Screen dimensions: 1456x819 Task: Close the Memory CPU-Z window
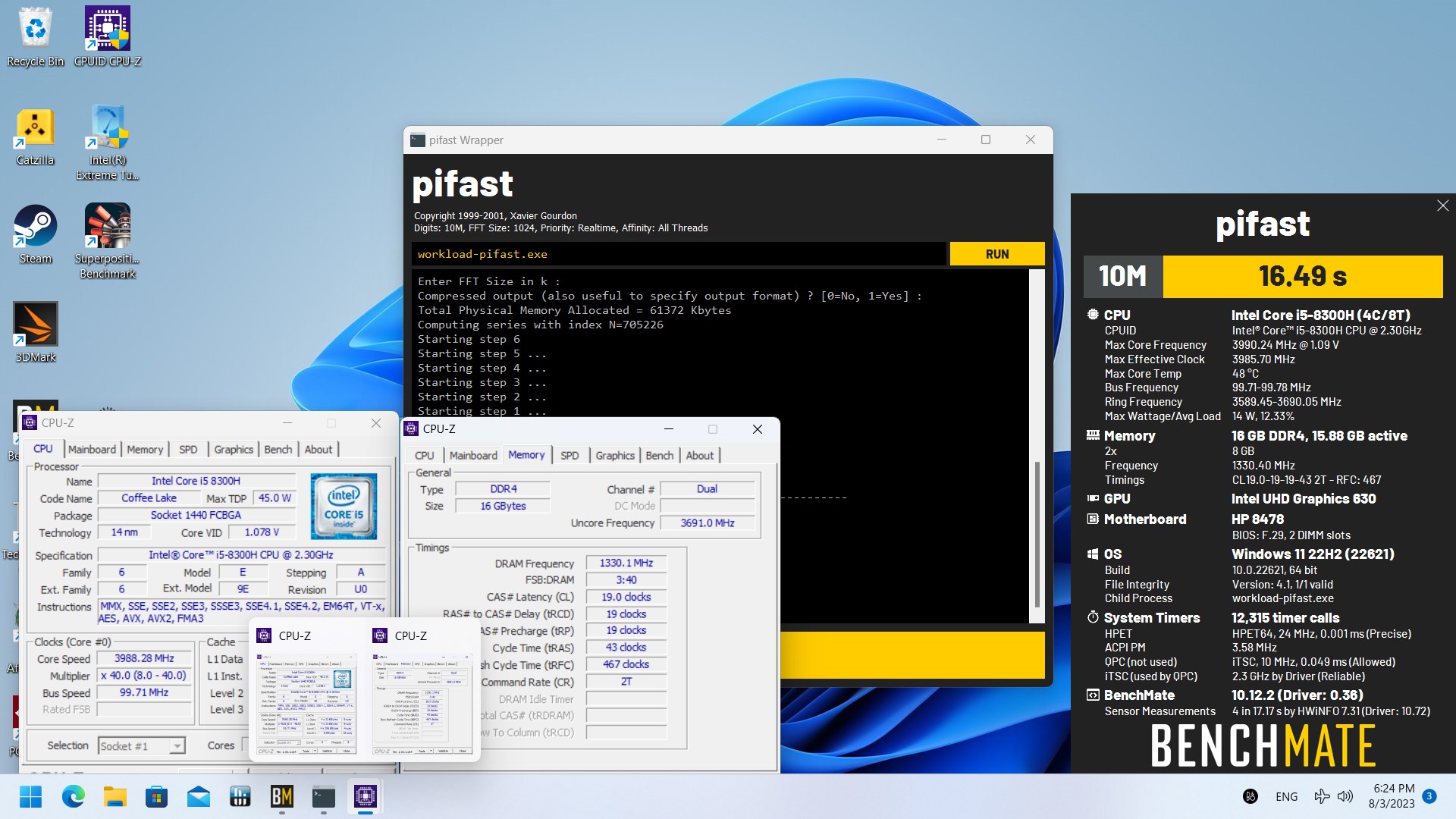click(757, 429)
